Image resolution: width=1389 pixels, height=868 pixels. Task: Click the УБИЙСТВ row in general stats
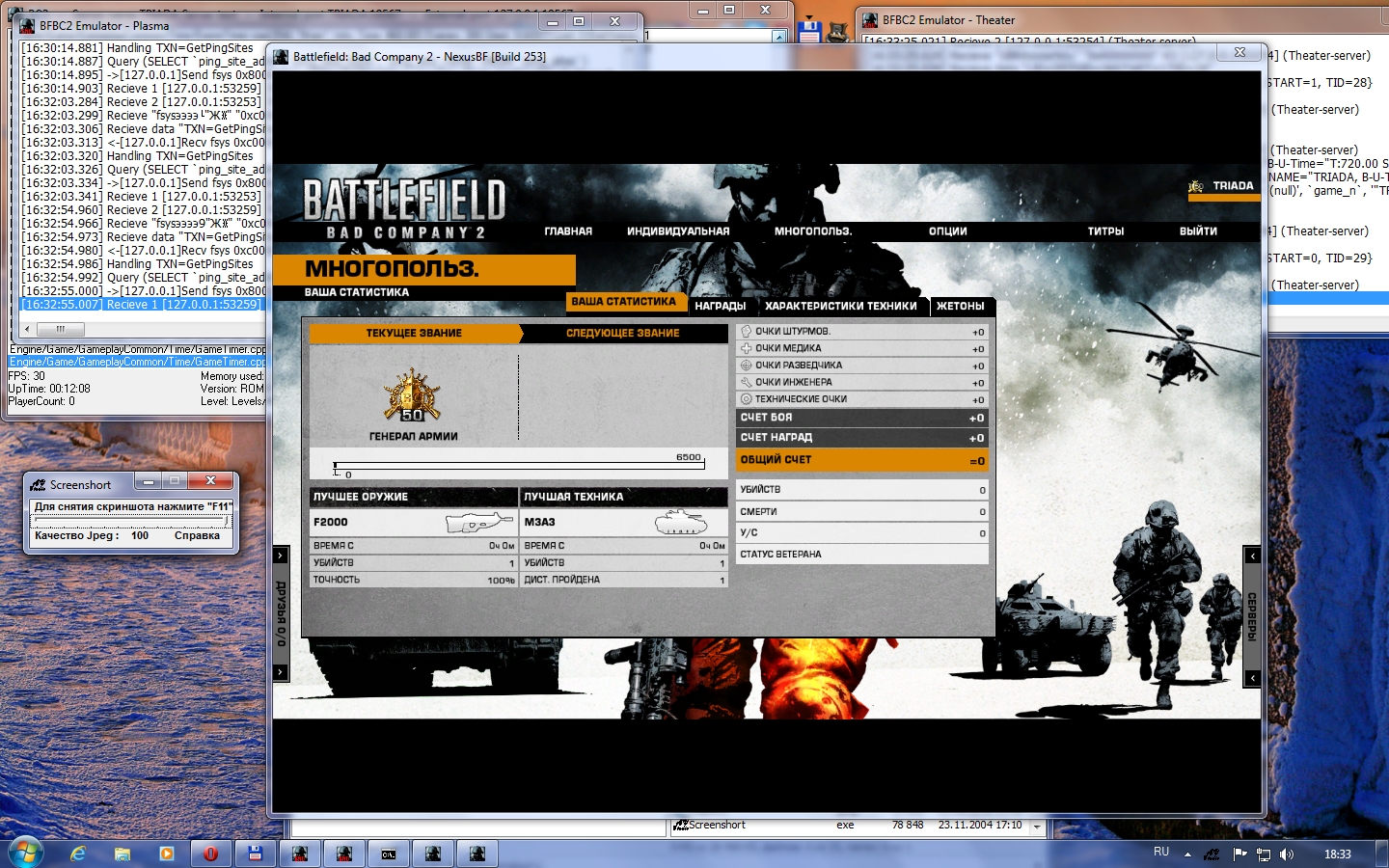point(862,490)
